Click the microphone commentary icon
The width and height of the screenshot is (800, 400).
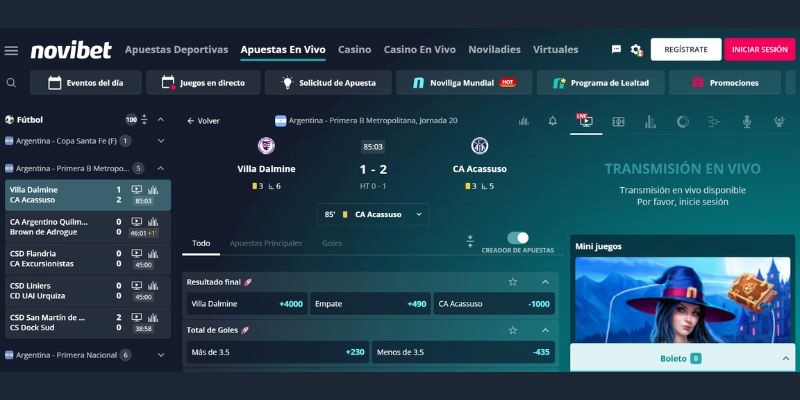[746, 121]
